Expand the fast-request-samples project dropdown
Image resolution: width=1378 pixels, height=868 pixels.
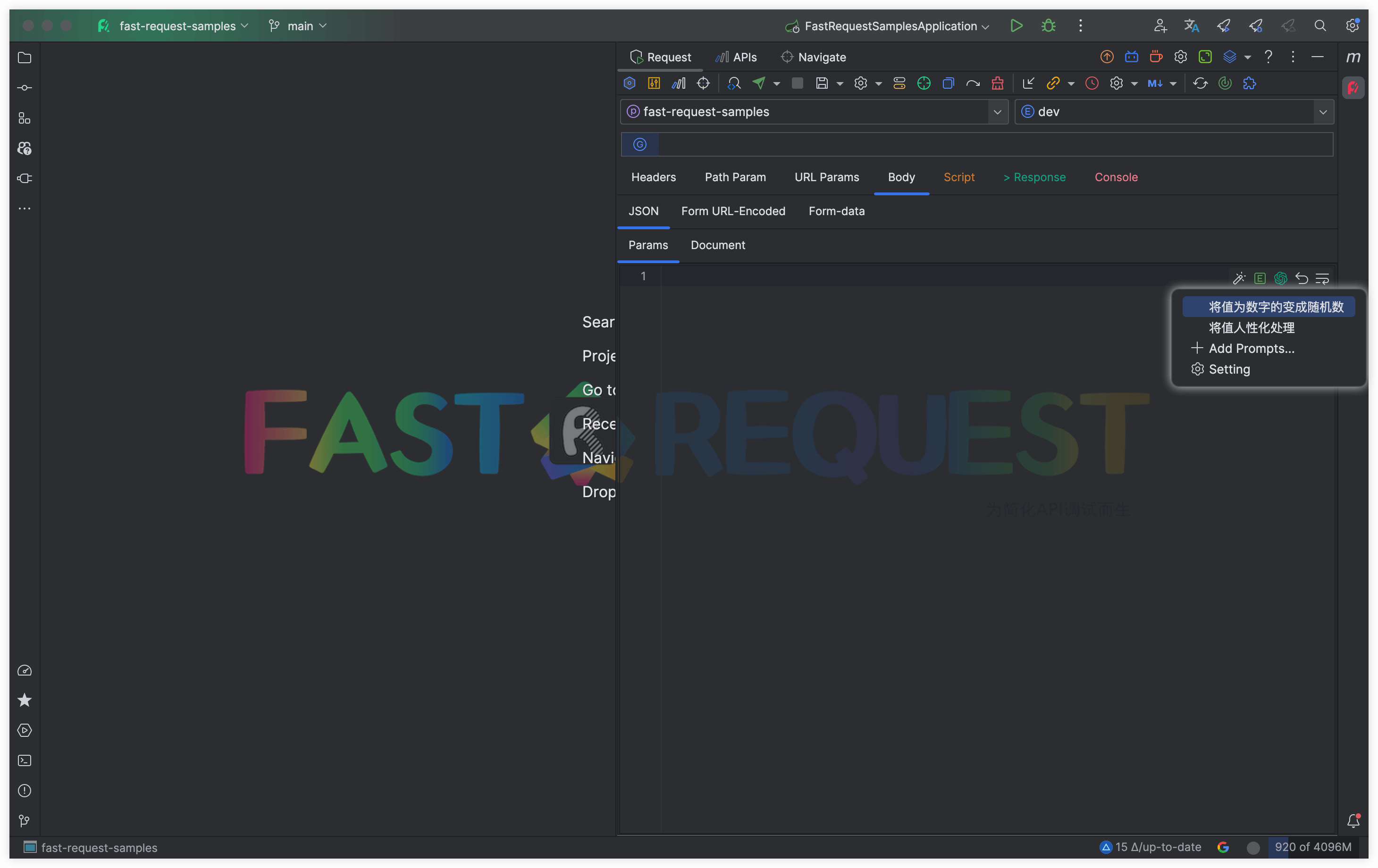coord(998,112)
